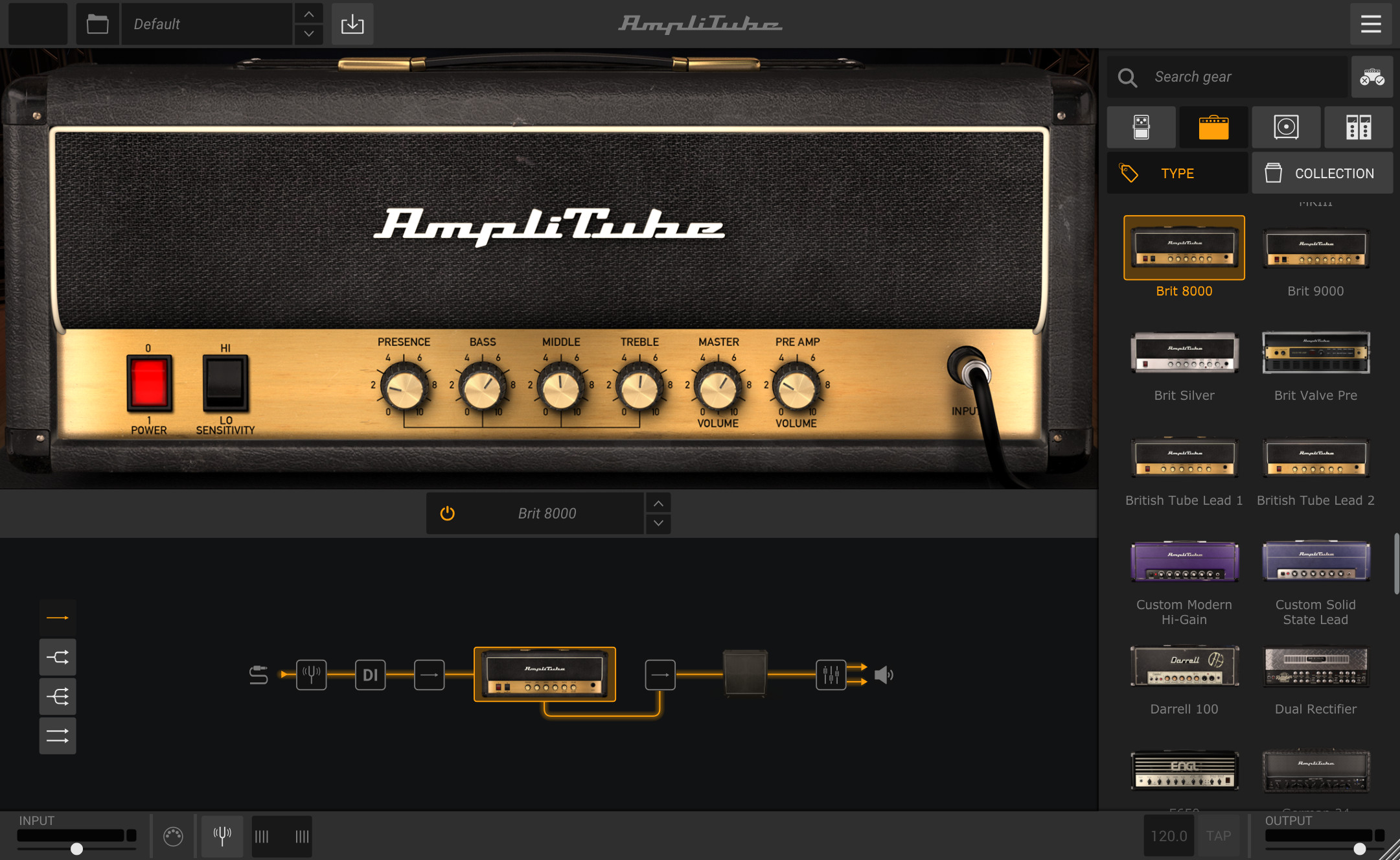
Task: Select the cabinet block in chain
Action: click(745, 674)
